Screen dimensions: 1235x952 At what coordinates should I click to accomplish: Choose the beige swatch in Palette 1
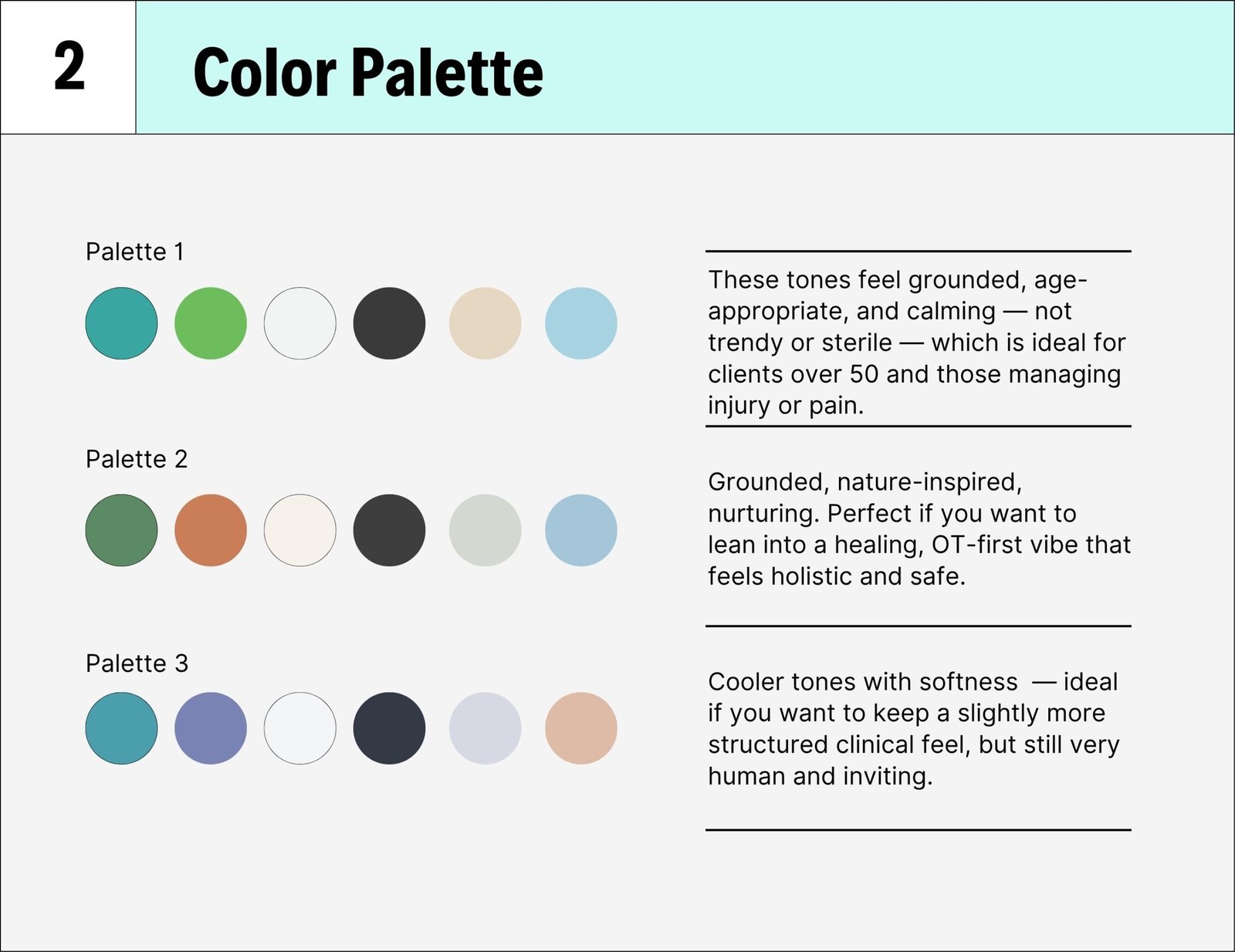(x=485, y=323)
